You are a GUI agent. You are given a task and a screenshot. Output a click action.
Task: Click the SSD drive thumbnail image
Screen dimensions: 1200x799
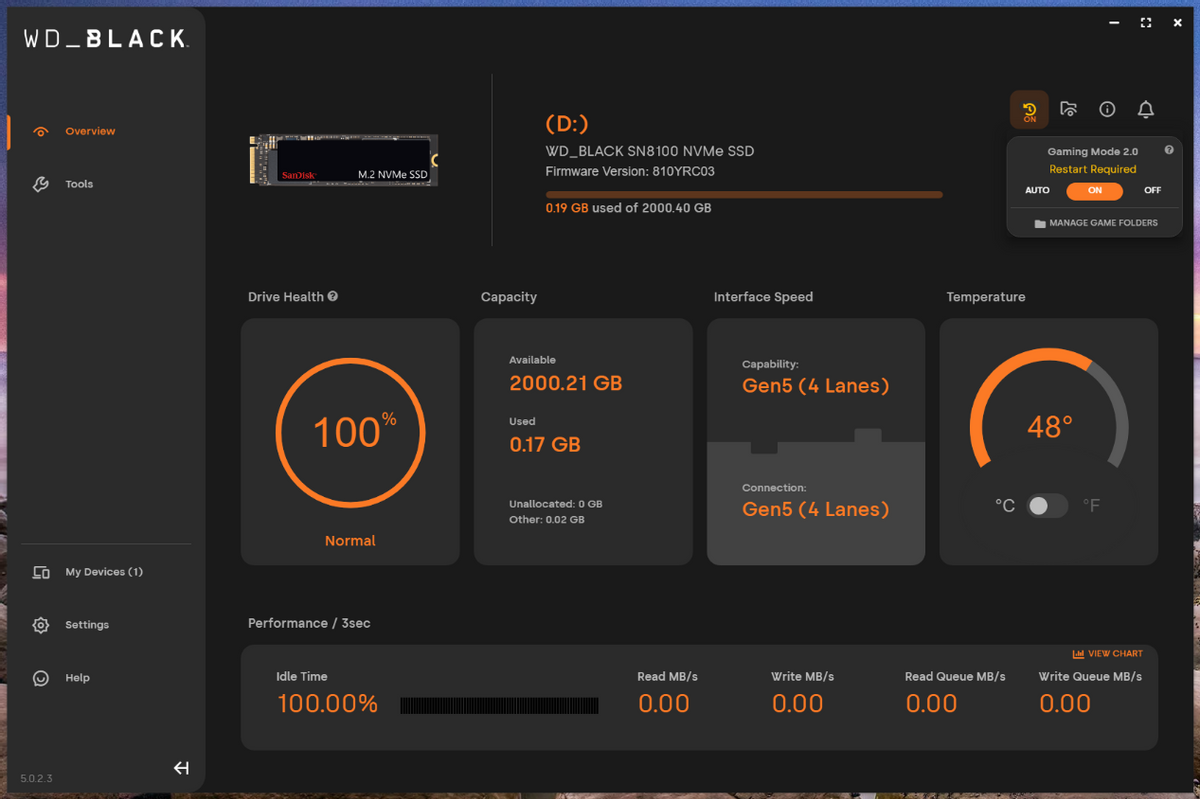tap(343, 160)
